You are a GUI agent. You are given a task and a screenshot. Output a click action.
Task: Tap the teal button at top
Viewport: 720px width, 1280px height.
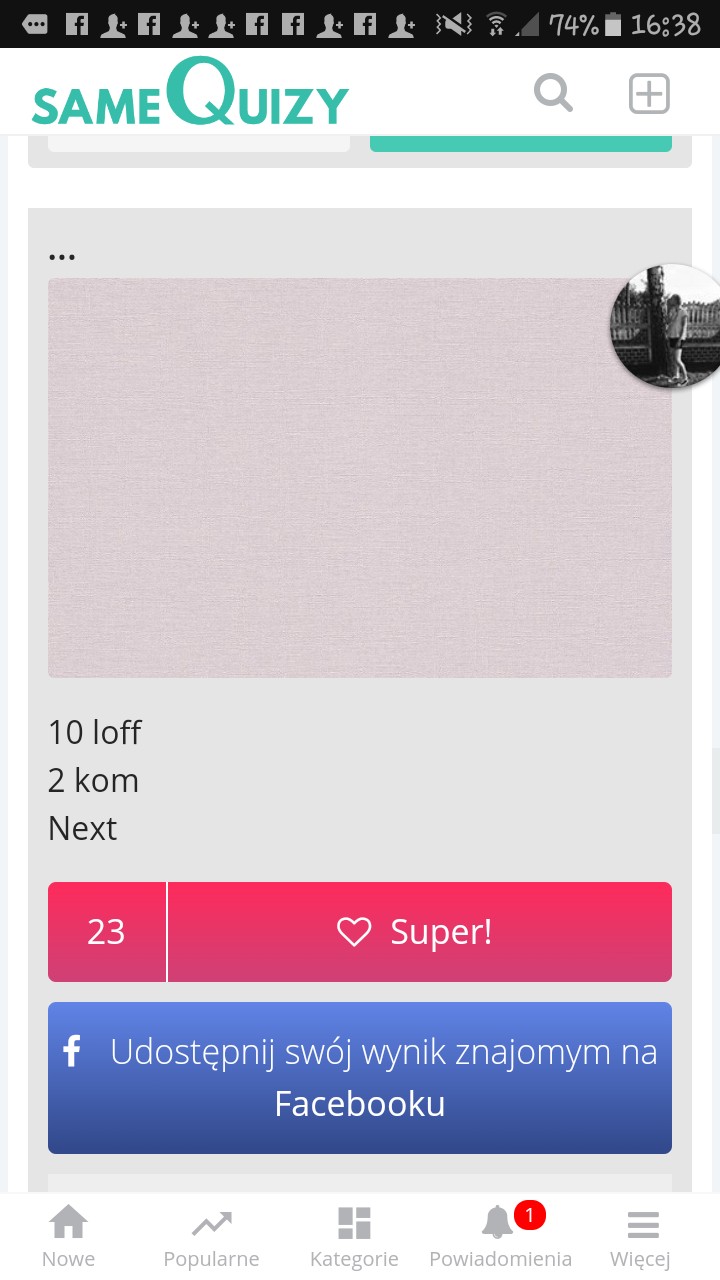[521, 143]
